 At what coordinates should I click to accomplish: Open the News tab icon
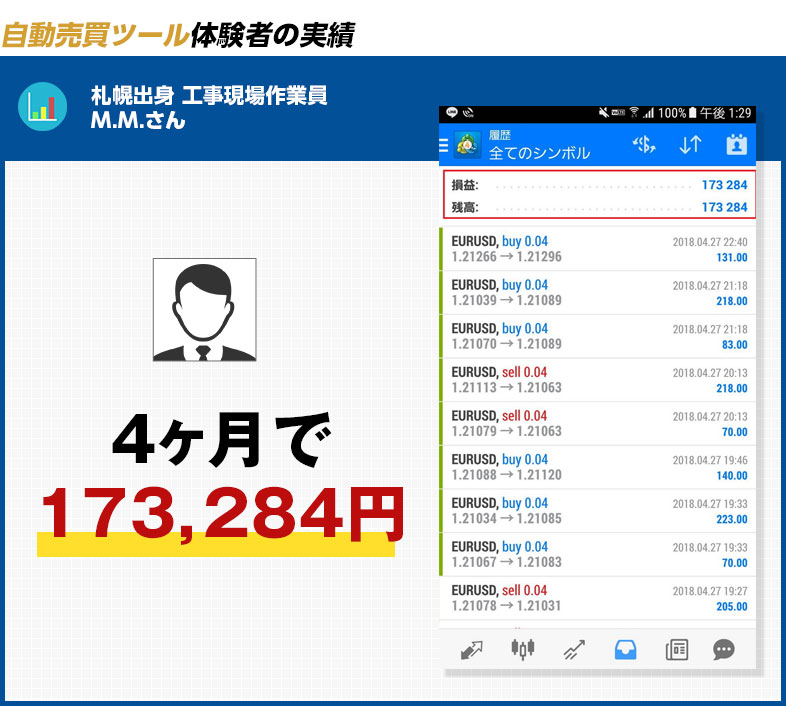tap(676, 650)
